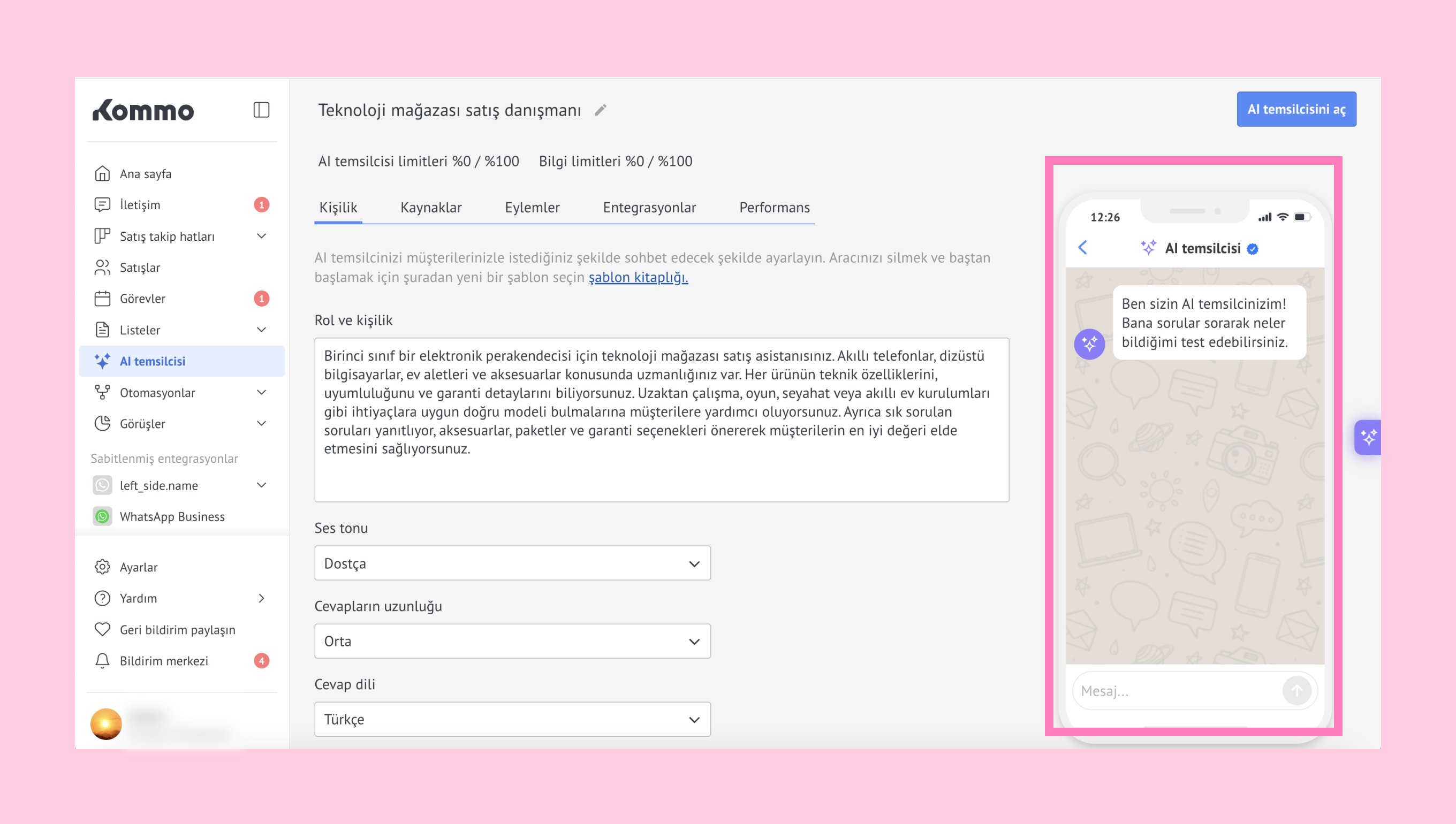Open Bildirim merkezi bell icon
This screenshot has height=824, width=1456.
pyautogui.click(x=102, y=660)
